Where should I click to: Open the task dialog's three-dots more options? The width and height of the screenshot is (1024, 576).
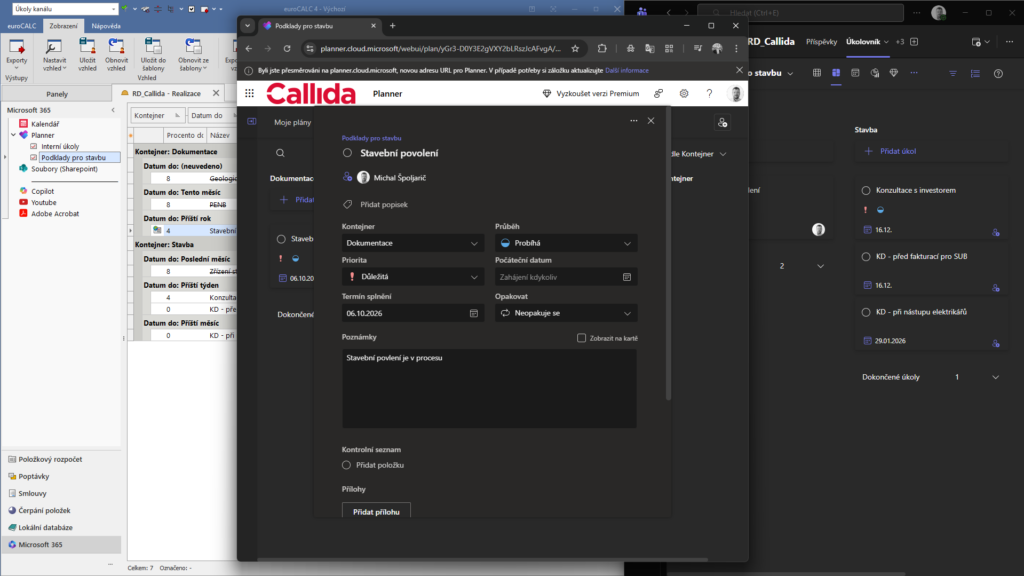633,121
